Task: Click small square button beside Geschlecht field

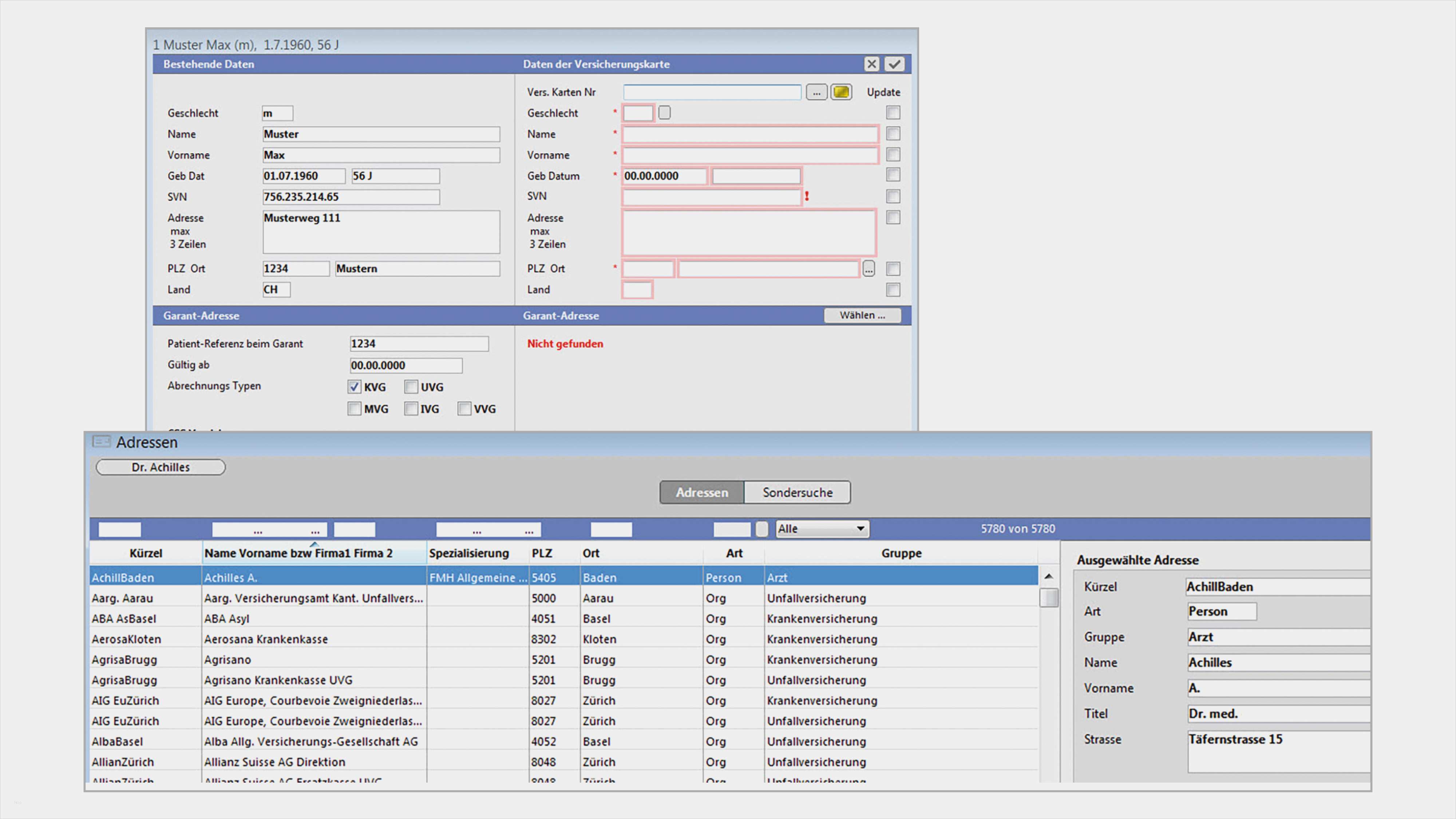Action: [x=665, y=112]
